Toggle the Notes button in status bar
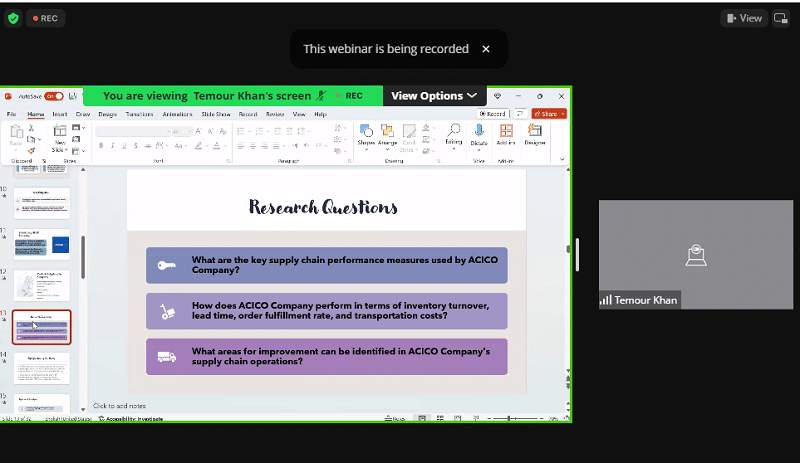Viewport: 800px width, 463px height. click(395, 419)
